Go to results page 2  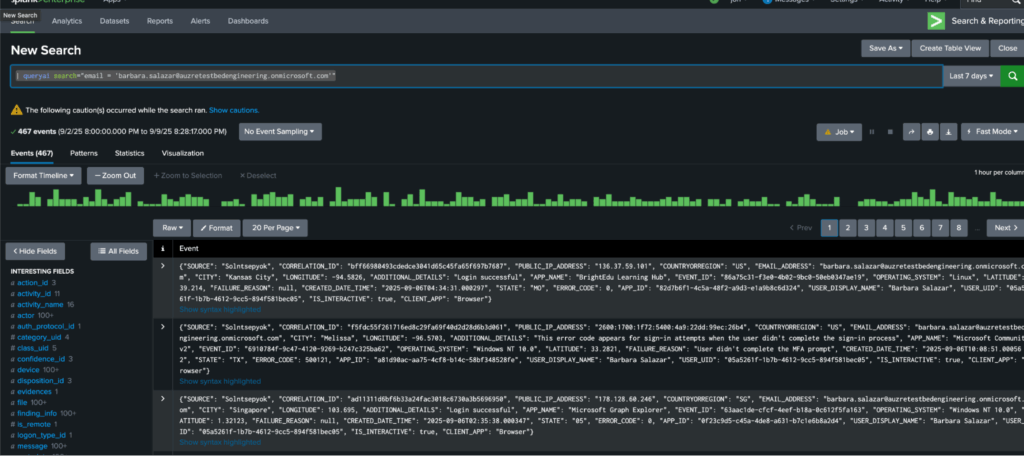click(x=847, y=228)
